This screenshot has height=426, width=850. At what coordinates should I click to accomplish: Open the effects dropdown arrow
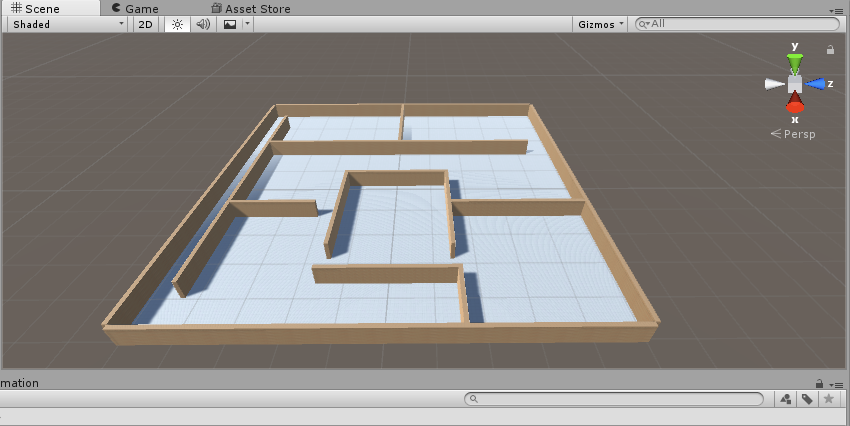click(247, 24)
